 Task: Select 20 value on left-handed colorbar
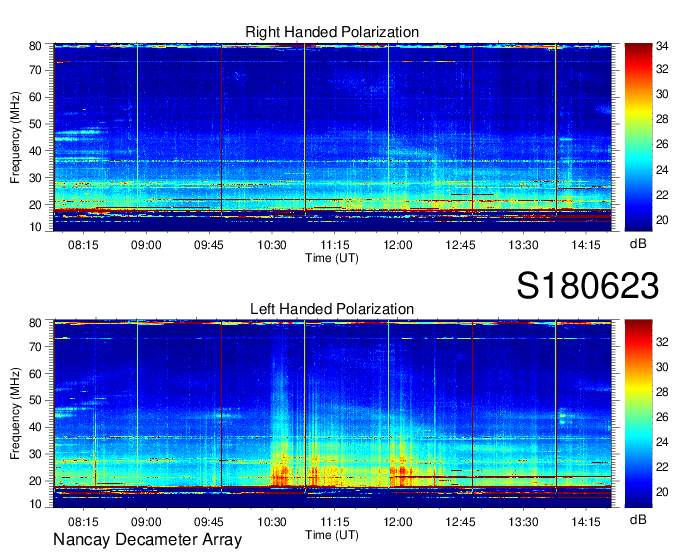pyautogui.click(x=662, y=492)
